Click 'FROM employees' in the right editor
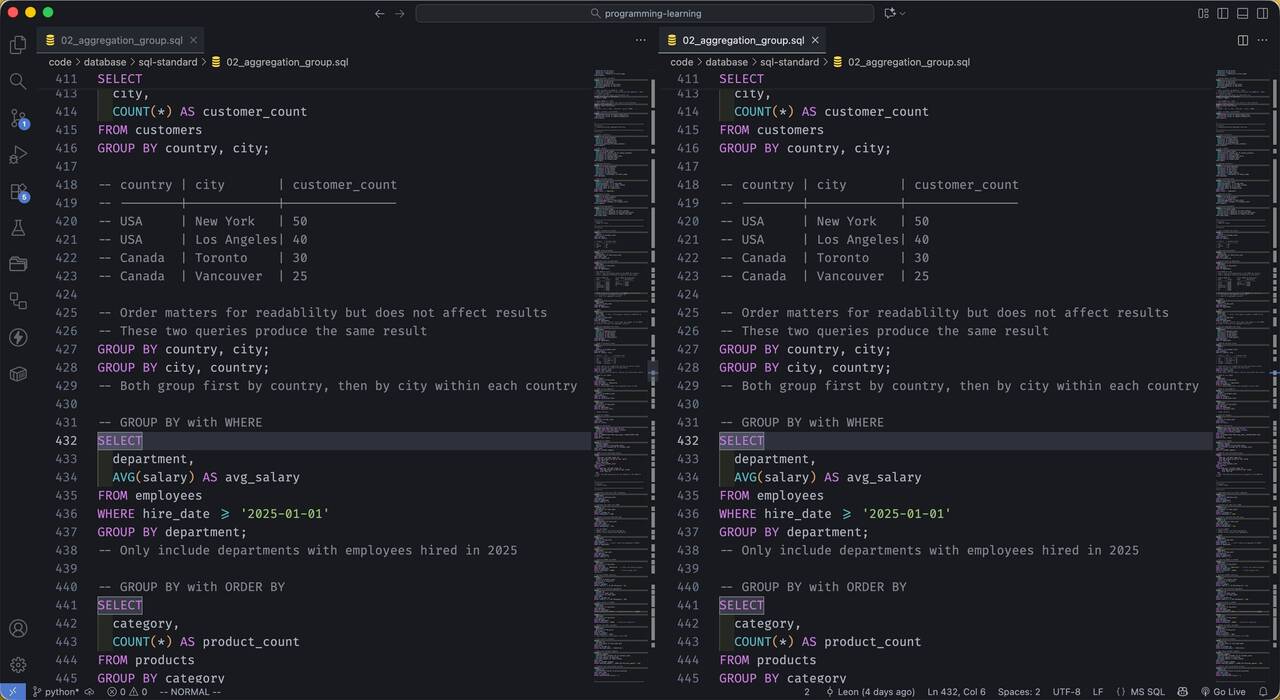The width and height of the screenshot is (1280, 700). [771, 496]
